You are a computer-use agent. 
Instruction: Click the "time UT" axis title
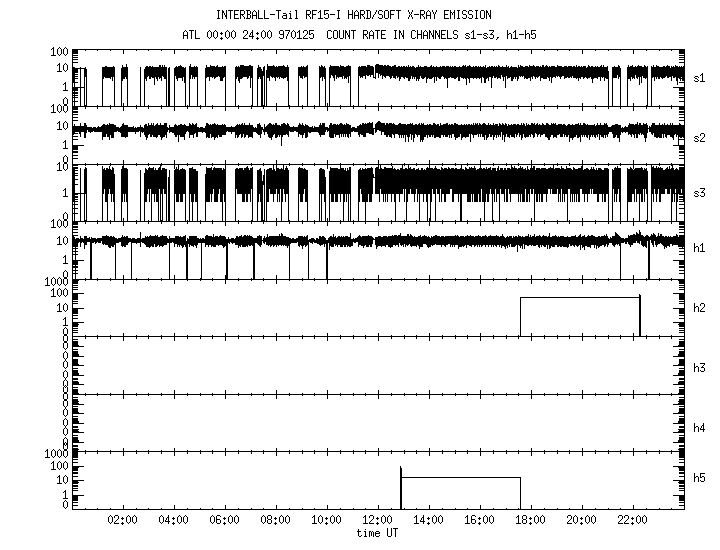pyautogui.click(x=377, y=534)
